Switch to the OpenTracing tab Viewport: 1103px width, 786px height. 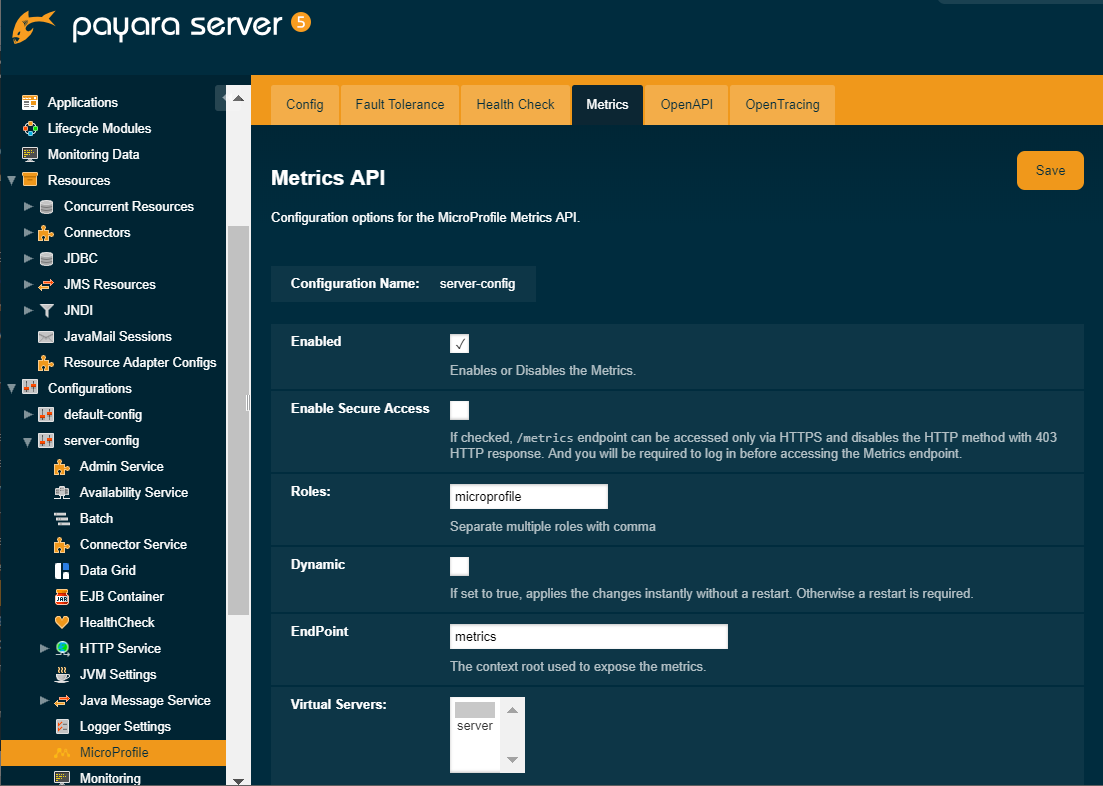782,105
